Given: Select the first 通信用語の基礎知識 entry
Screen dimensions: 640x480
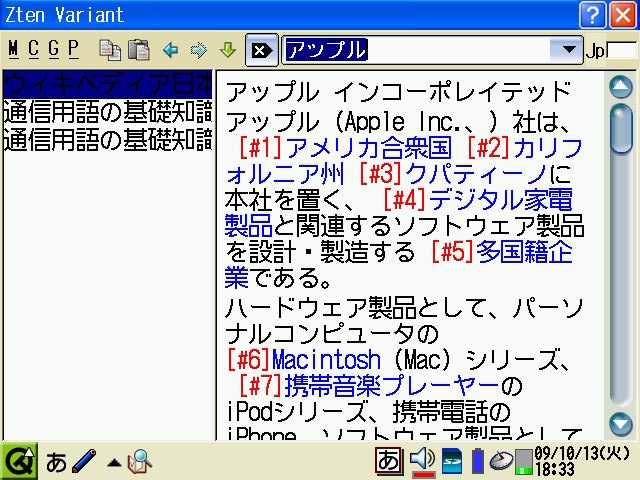Looking at the screenshot, I should (x=108, y=111).
